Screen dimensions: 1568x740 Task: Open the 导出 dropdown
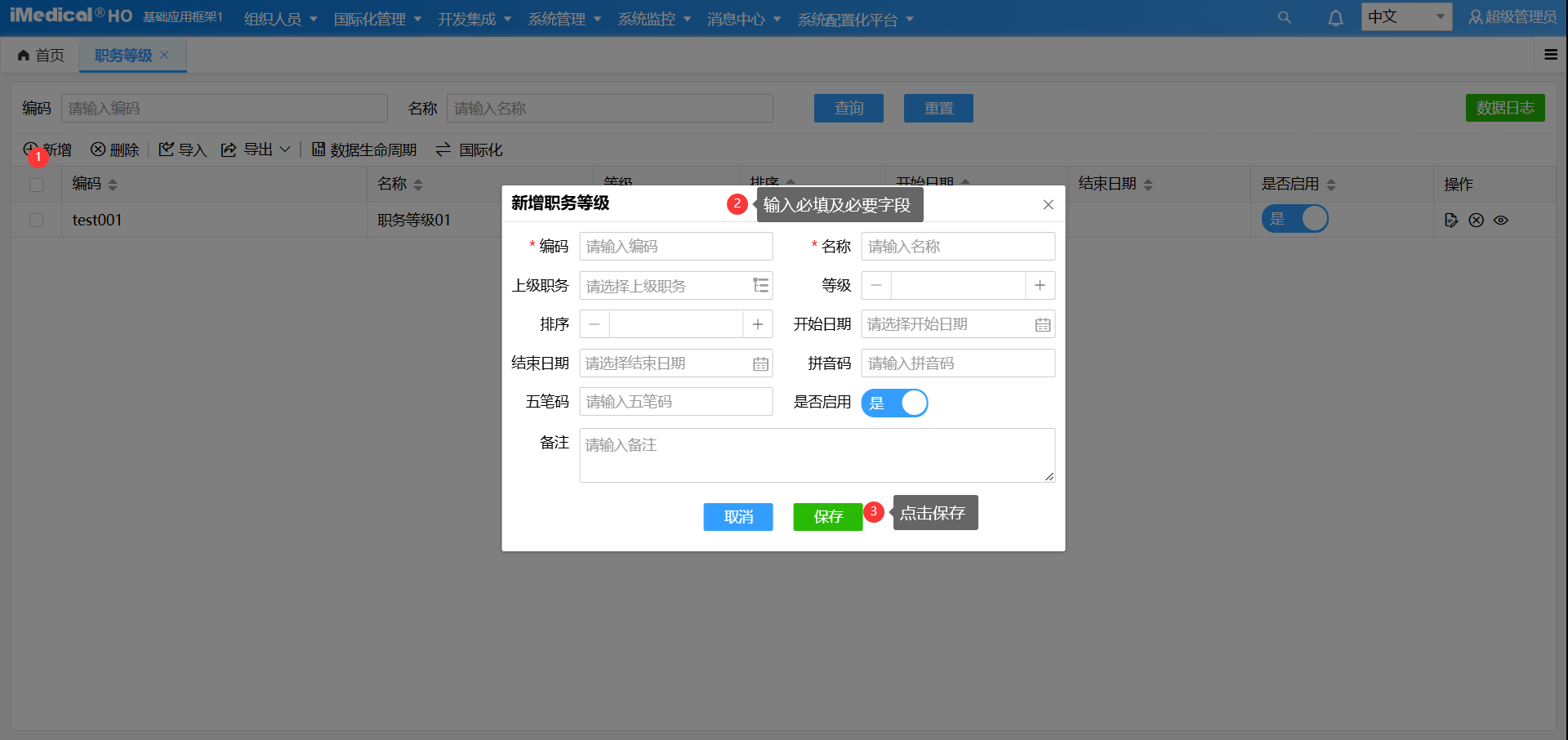(256, 149)
